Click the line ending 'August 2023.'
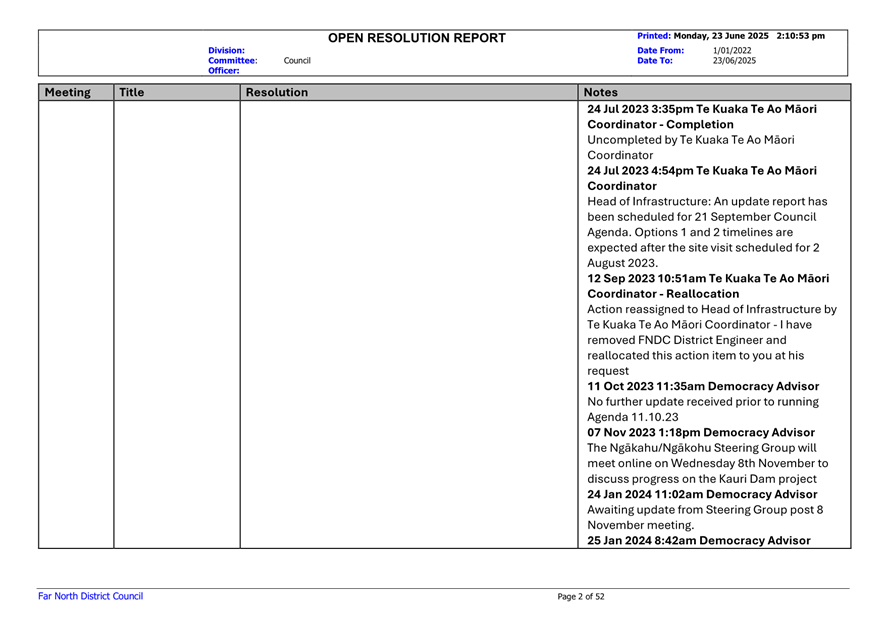 pos(622,263)
